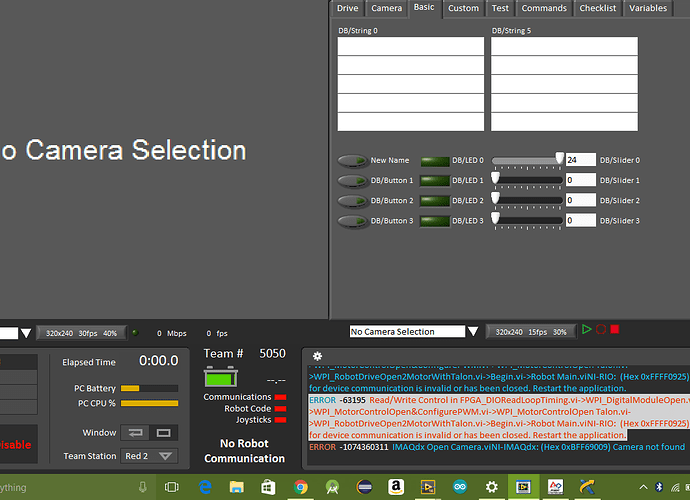Click the Communications status indicator

280,397
